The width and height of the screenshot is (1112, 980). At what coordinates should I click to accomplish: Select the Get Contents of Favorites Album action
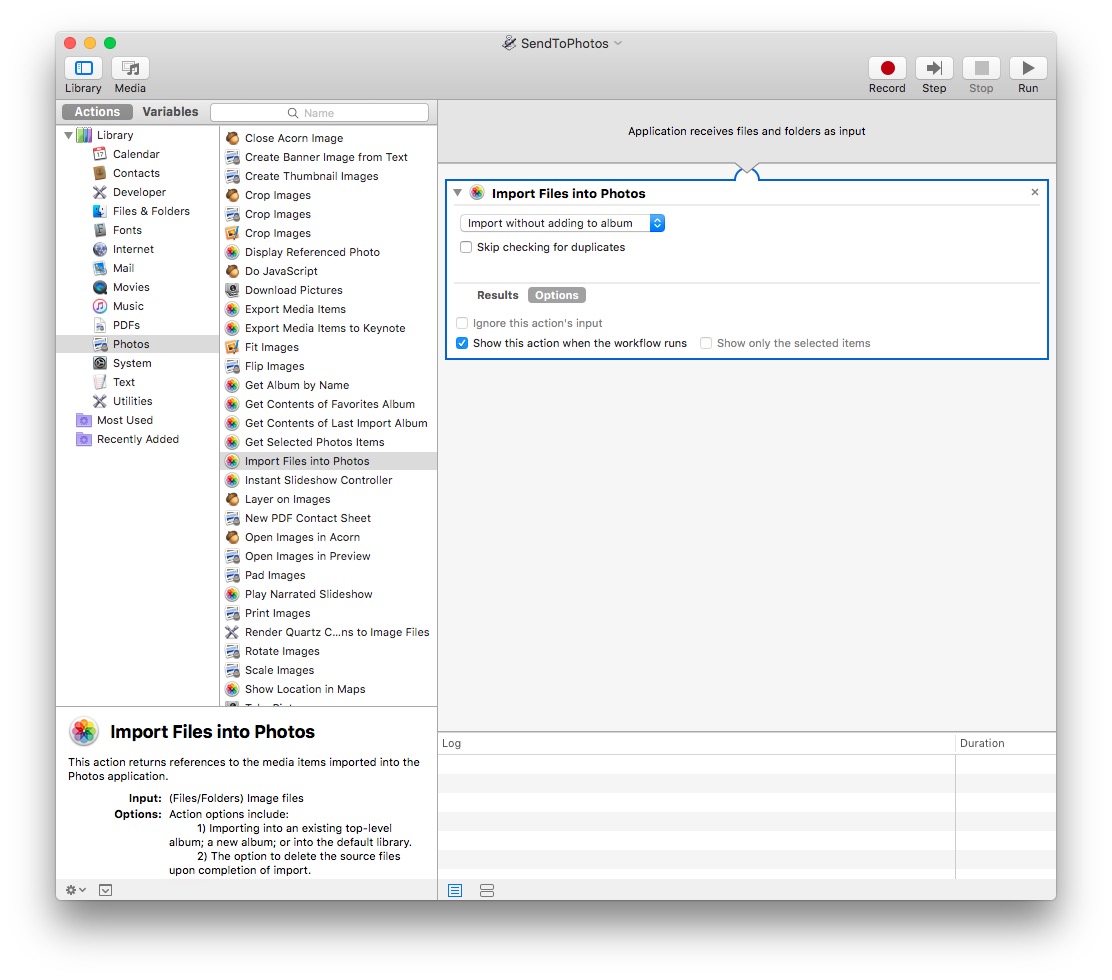[328, 404]
